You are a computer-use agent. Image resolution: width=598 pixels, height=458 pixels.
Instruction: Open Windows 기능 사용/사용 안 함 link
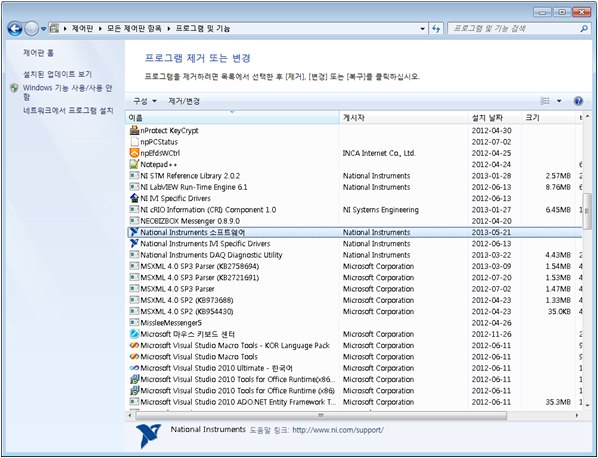pyautogui.click(x=68, y=92)
